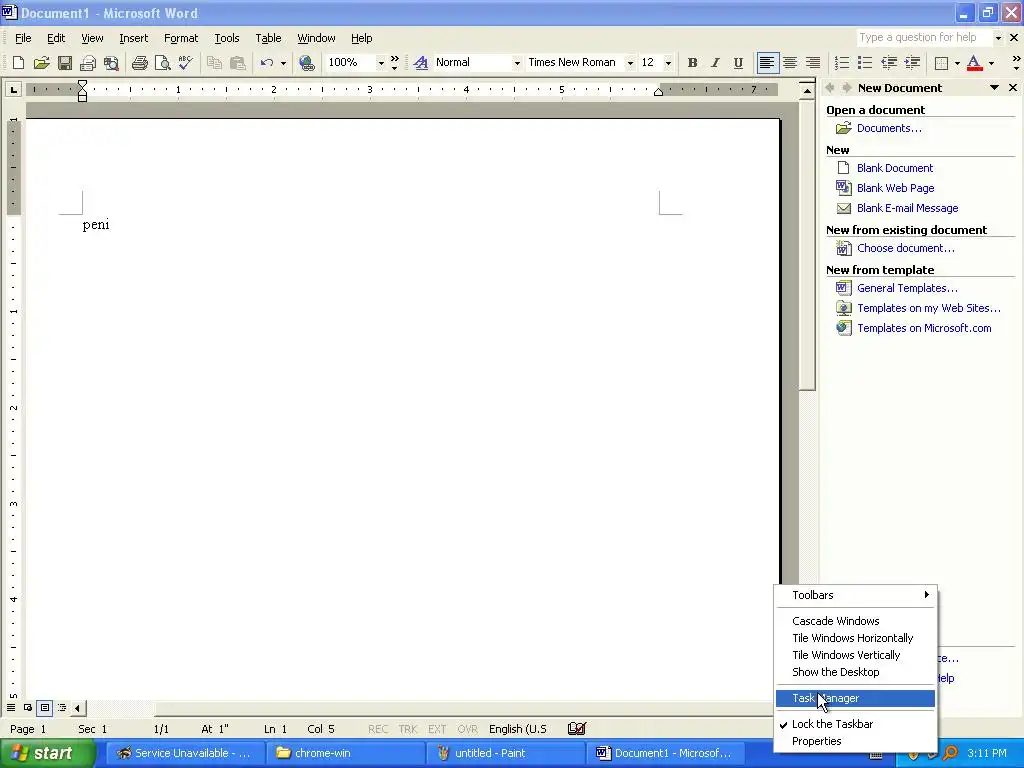Click the Search toolbar icon

(x=112, y=63)
